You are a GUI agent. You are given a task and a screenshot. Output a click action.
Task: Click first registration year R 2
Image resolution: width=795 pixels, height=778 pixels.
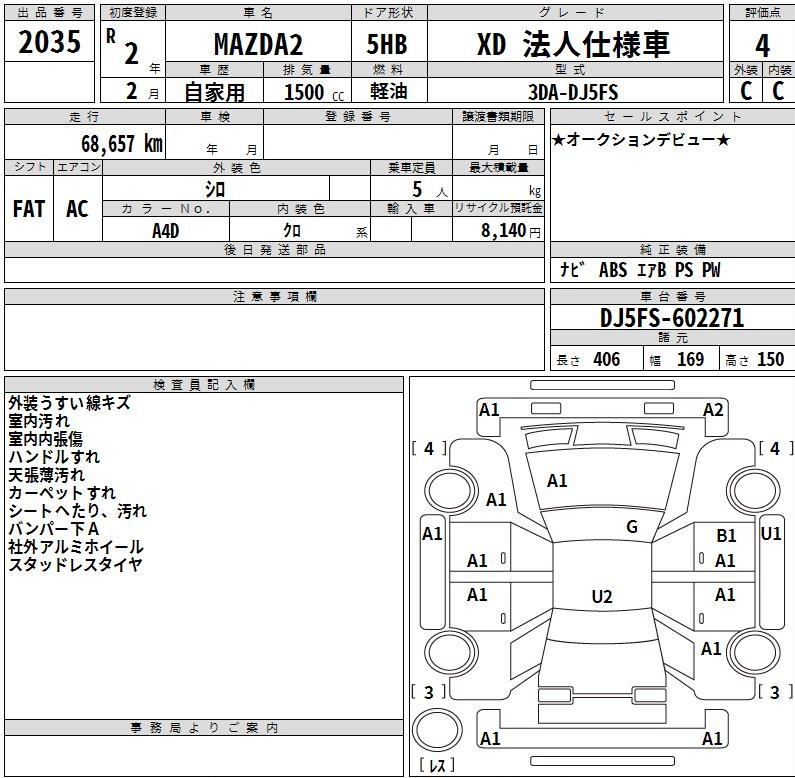pyautogui.click(x=122, y=46)
